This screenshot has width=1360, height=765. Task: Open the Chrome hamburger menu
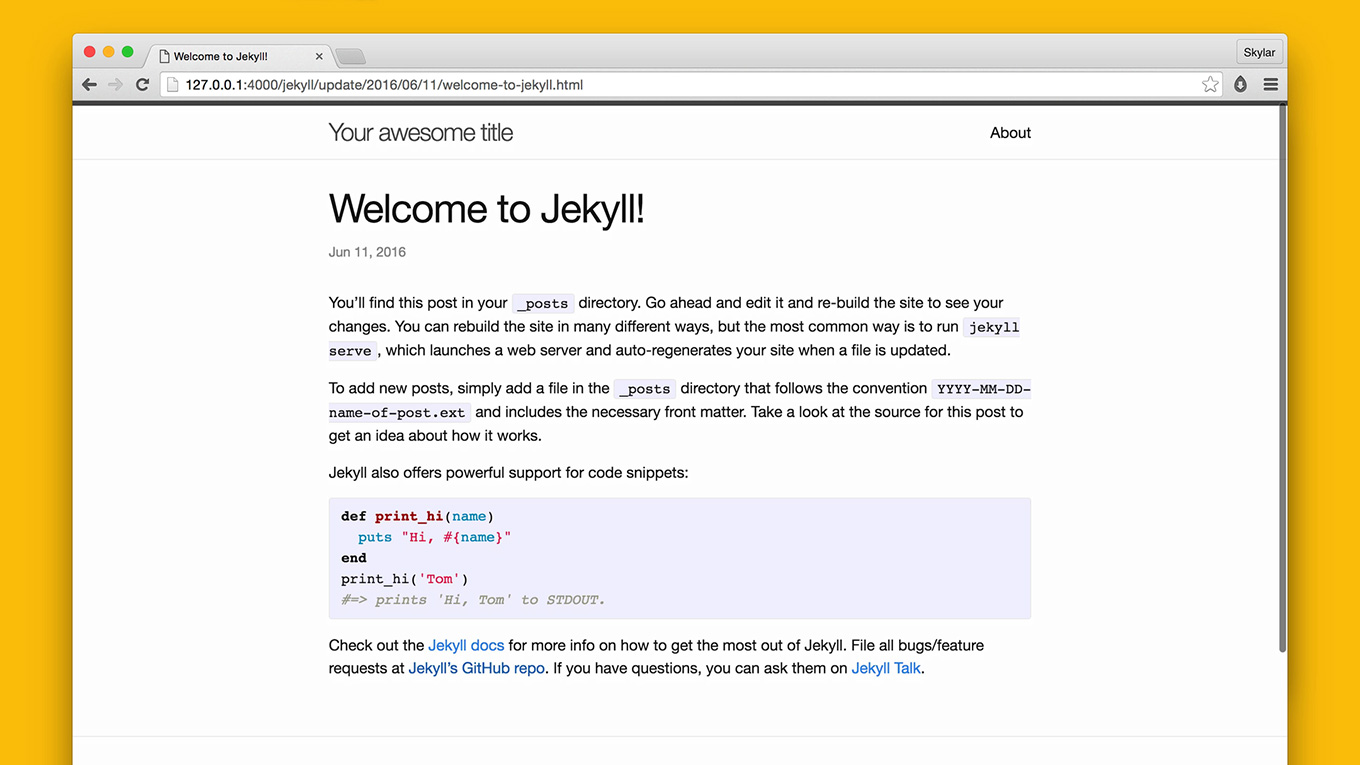[x=1270, y=85]
